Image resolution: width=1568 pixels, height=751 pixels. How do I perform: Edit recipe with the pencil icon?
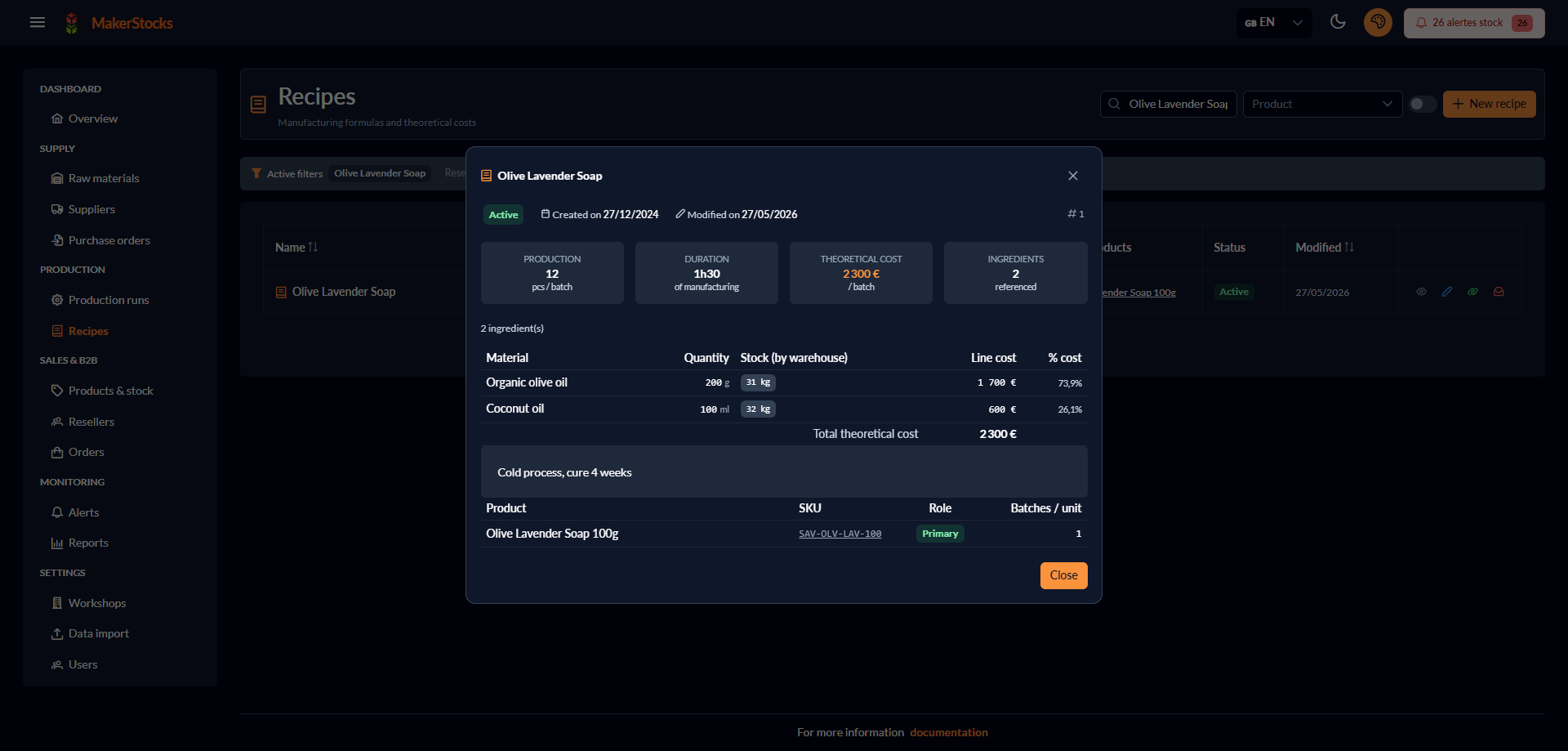tap(1447, 292)
